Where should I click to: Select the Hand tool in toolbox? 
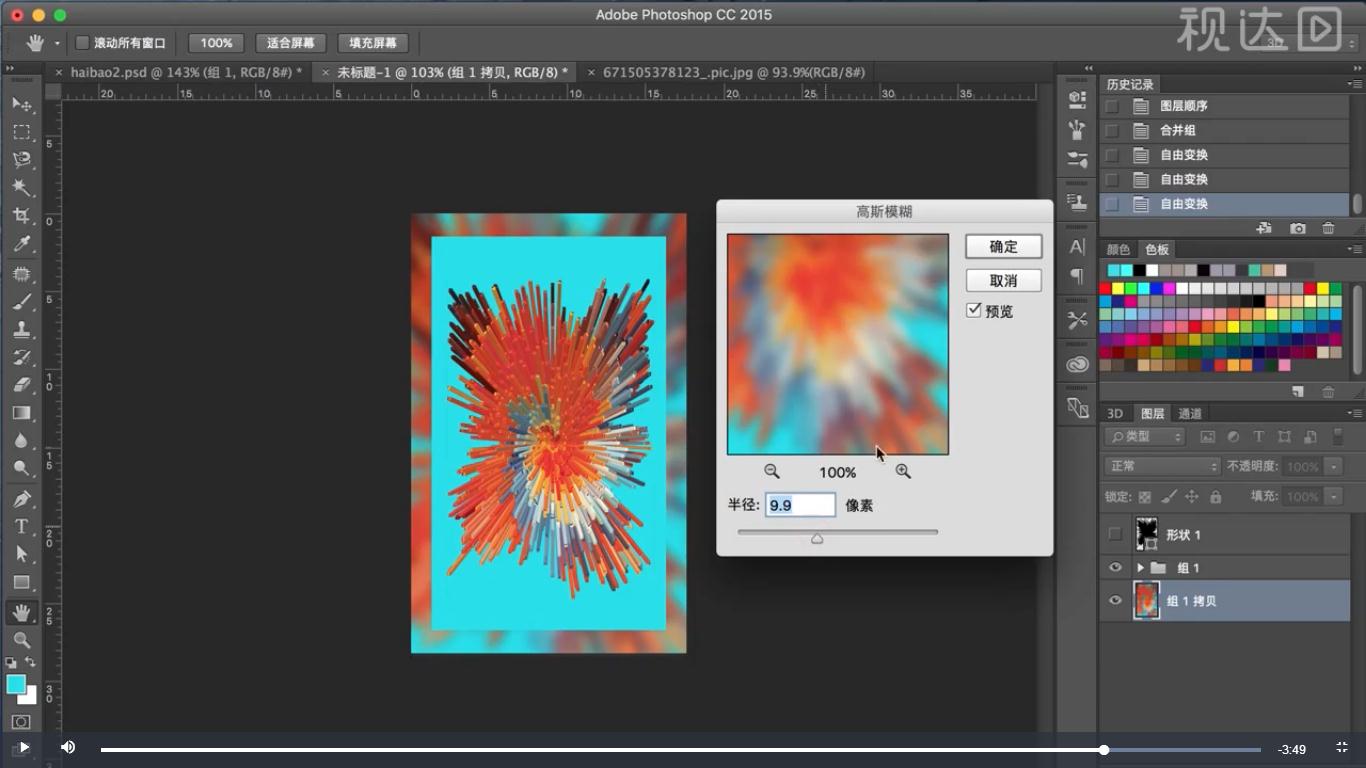pyautogui.click(x=21, y=613)
